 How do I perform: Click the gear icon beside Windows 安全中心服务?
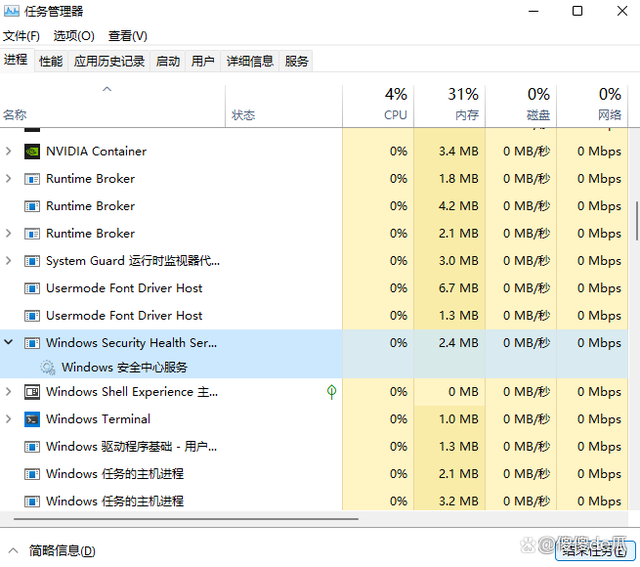tap(48, 367)
